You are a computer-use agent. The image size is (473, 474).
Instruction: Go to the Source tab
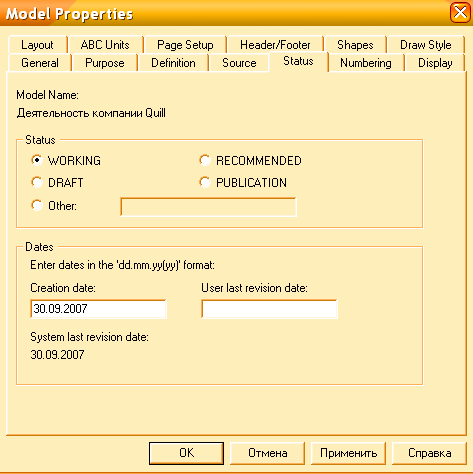[239, 63]
